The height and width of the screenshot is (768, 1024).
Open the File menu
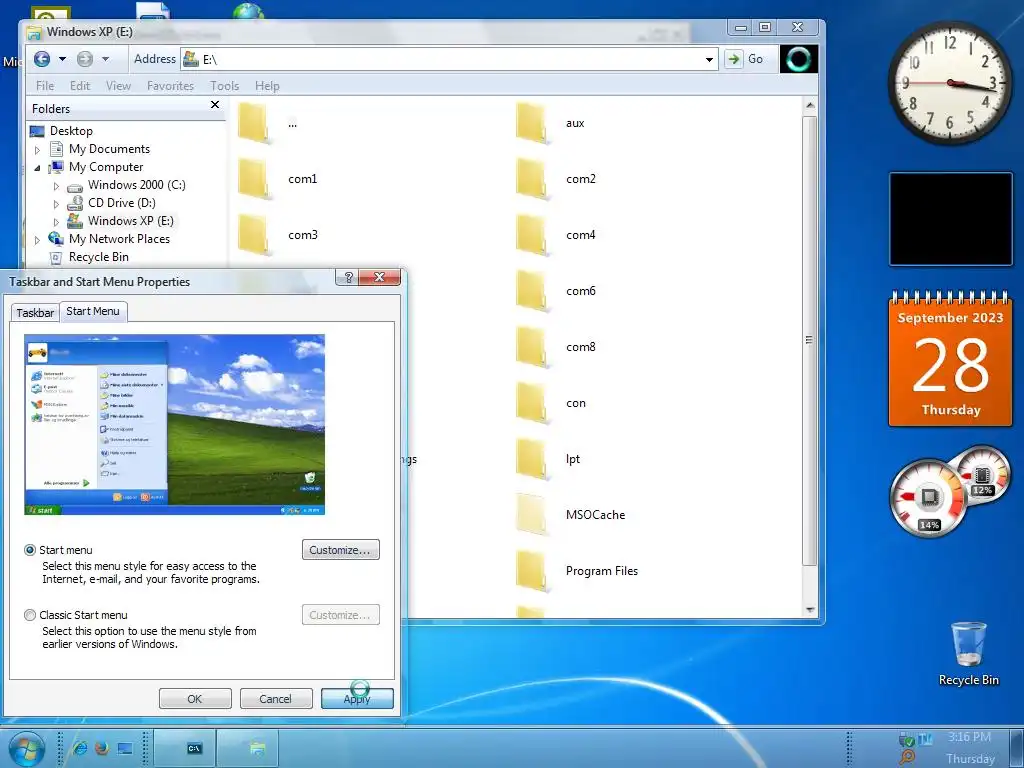[x=45, y=86]
